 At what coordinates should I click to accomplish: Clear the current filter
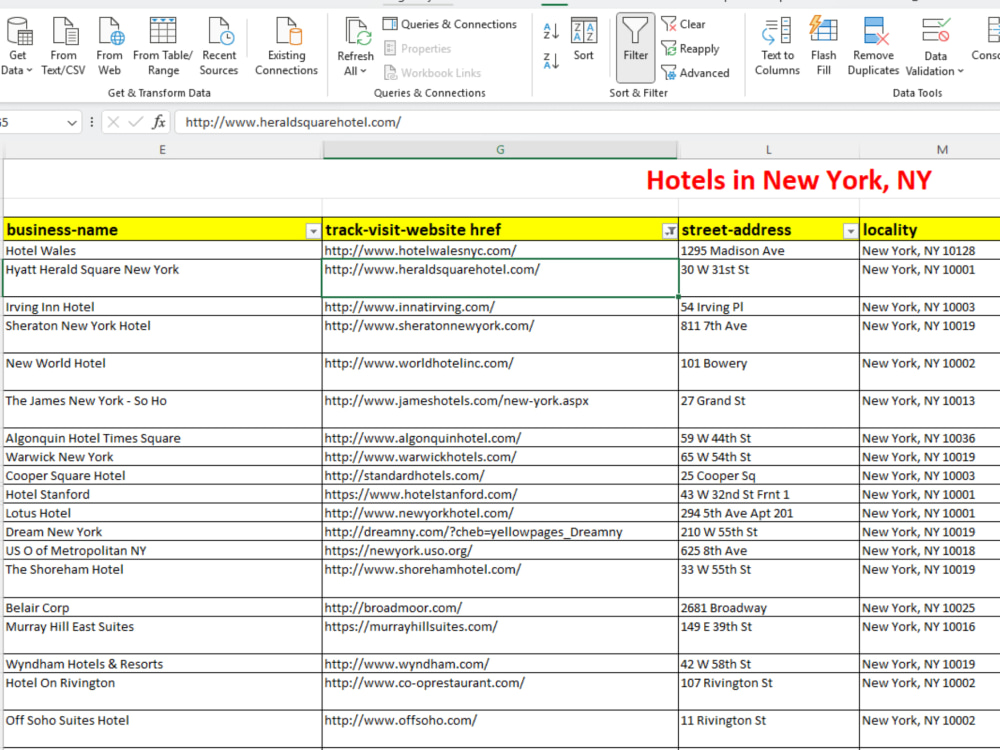pyautogui.click(x=684, y=24)
